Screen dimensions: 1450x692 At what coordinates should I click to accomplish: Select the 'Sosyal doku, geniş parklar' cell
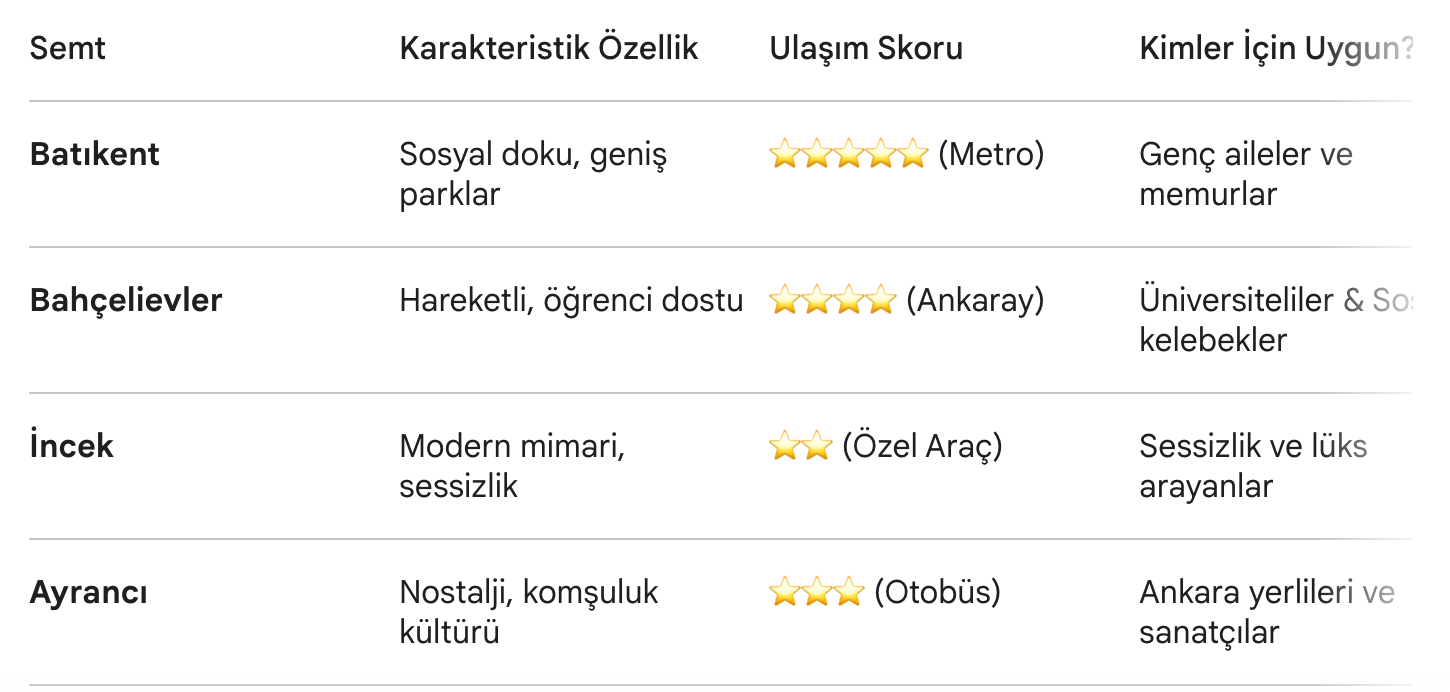(x=533, y=174)
